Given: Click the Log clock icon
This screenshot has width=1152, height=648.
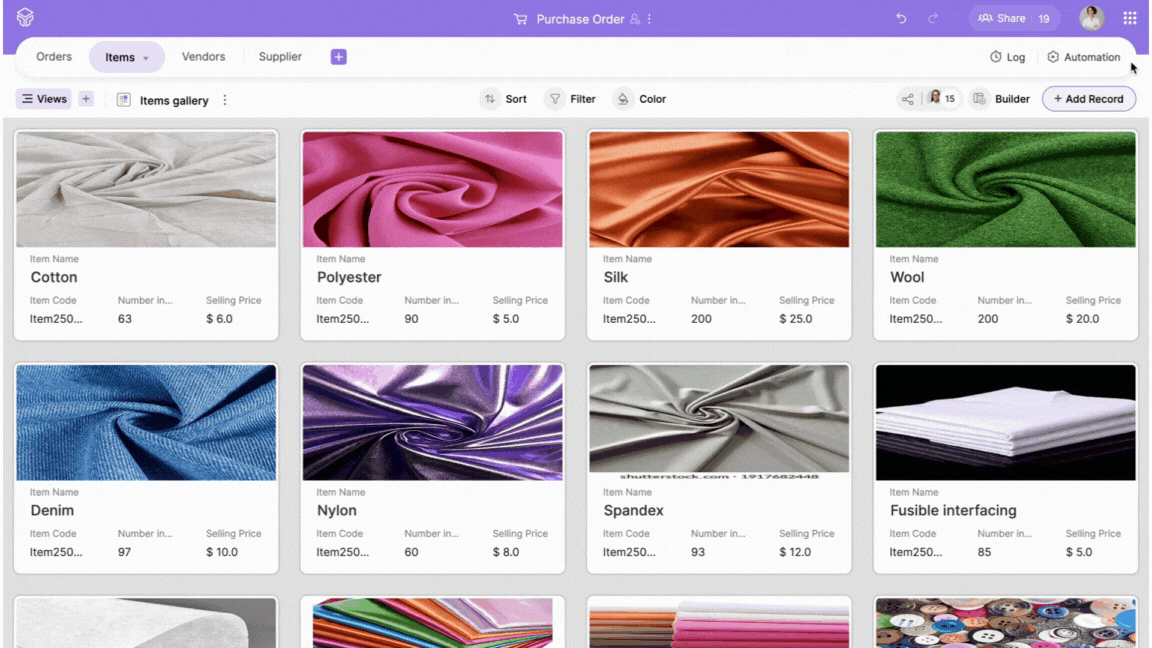Looking at the screenshot, I should (996, 57).
